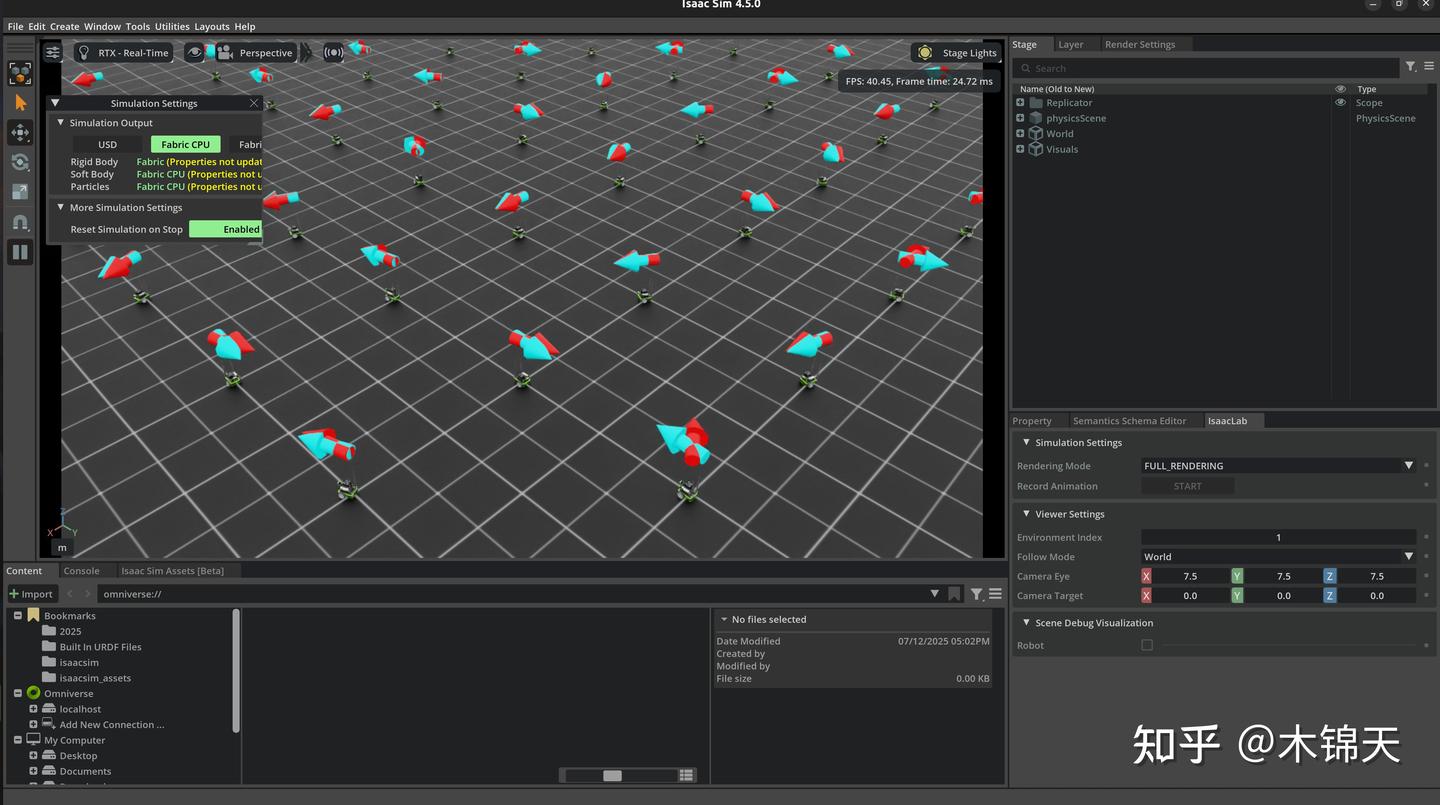The image size is (1440, 805).
Task: Open the viewport eye visibility menu
Action: coord(194,53)
